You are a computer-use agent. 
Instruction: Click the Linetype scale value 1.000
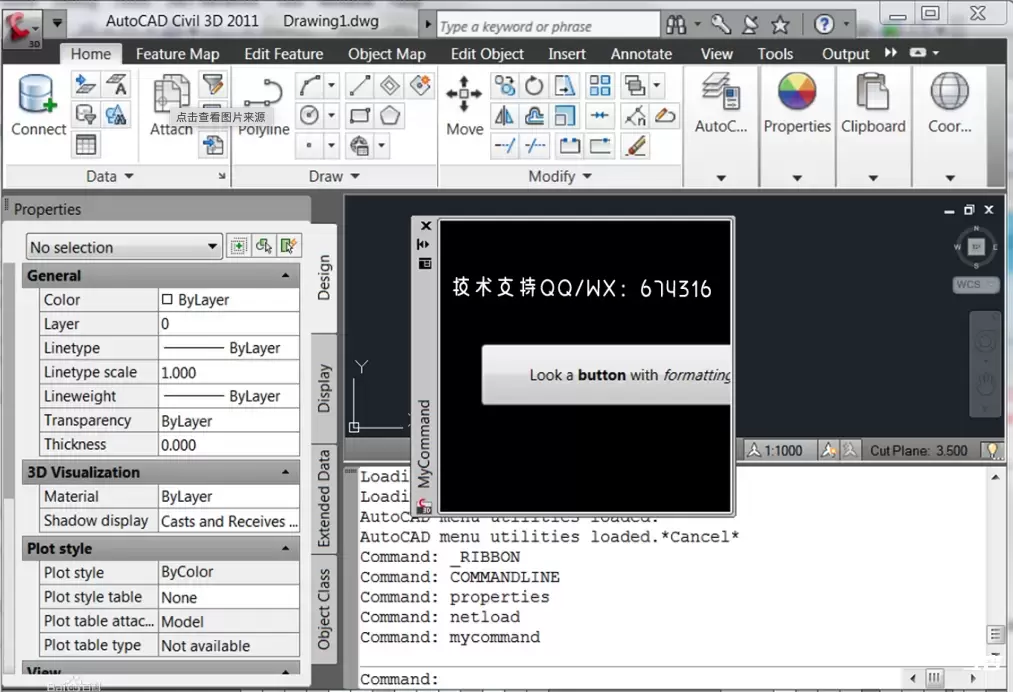(x=229, y=372)
